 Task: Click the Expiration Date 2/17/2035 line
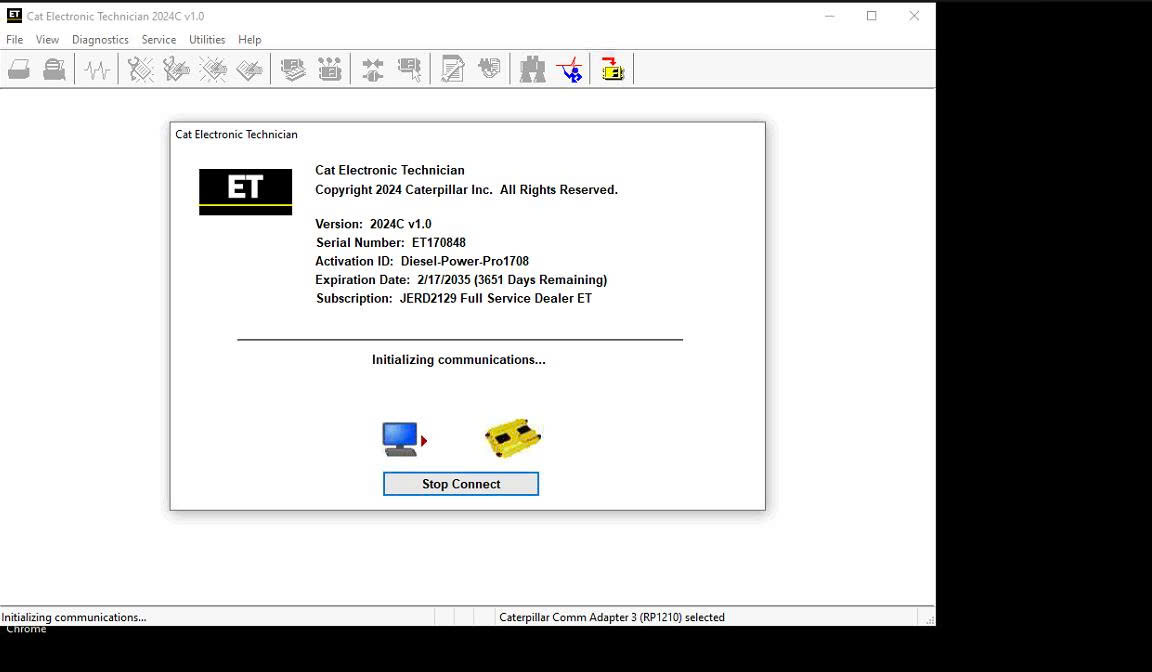coord(461,280)
